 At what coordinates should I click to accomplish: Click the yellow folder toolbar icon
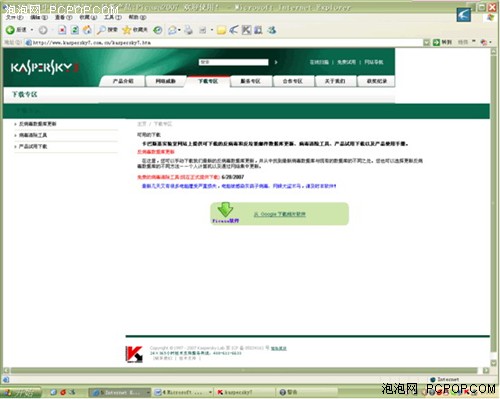221,30
